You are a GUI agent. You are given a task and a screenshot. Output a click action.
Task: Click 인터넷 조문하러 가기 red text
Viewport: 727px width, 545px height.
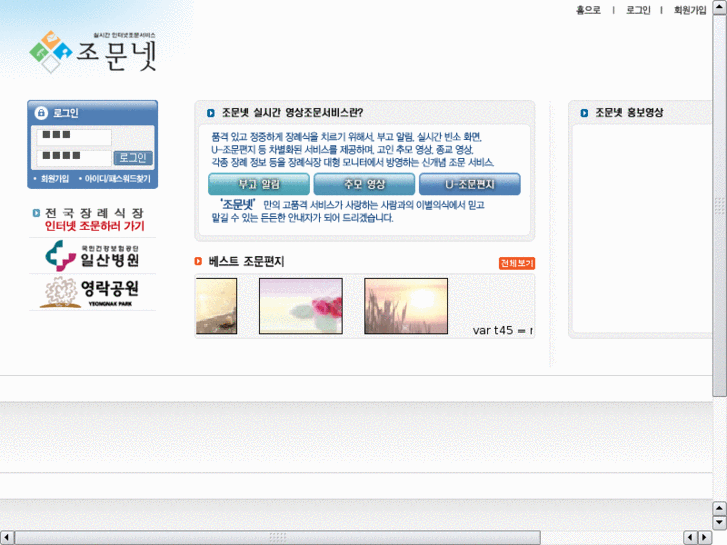coord(95,226)
